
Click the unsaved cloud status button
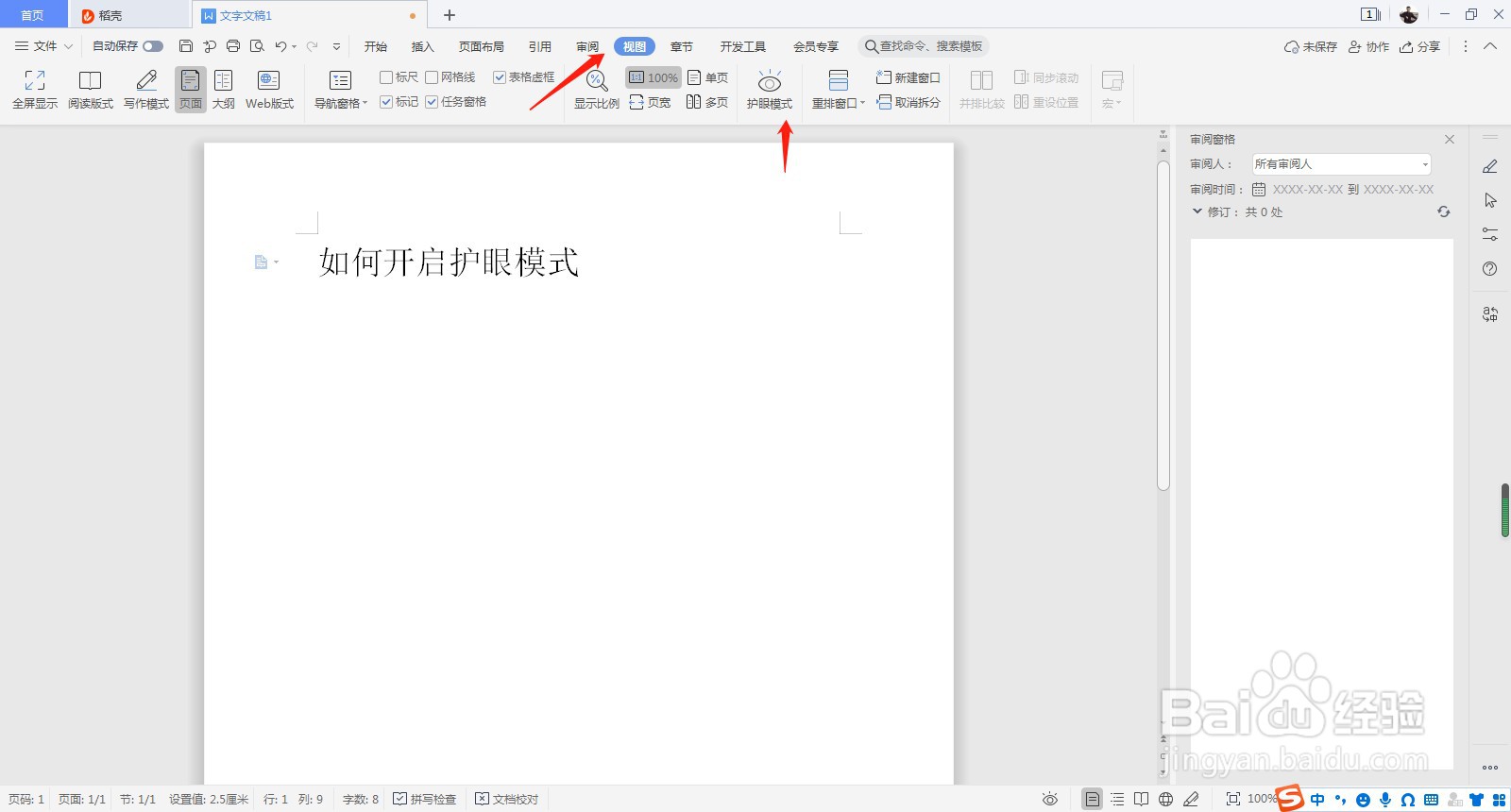[1311, 46]
